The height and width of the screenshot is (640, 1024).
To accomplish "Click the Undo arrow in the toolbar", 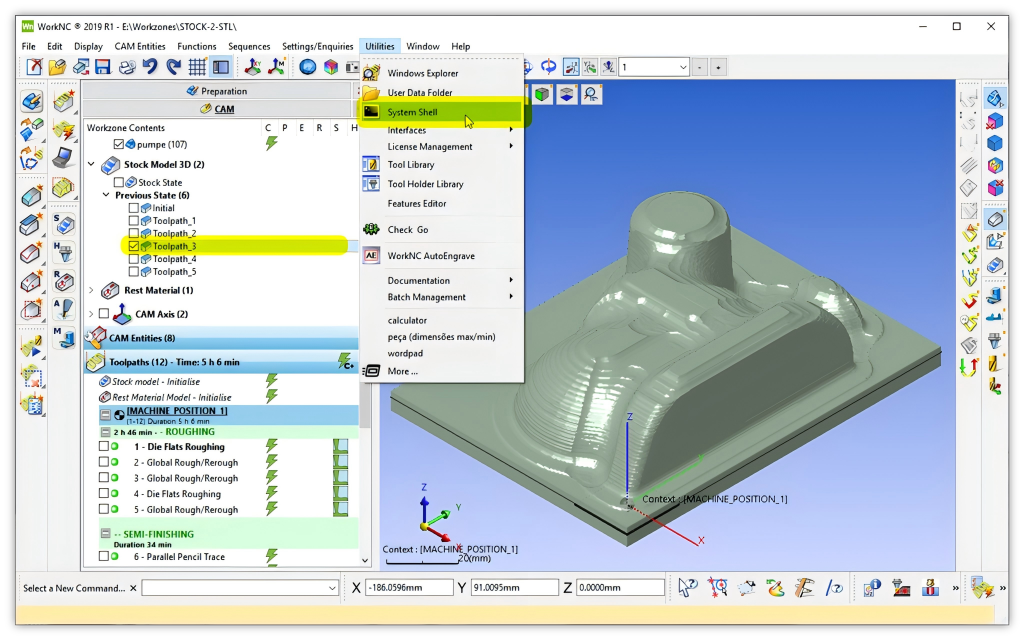I will 150,67.
